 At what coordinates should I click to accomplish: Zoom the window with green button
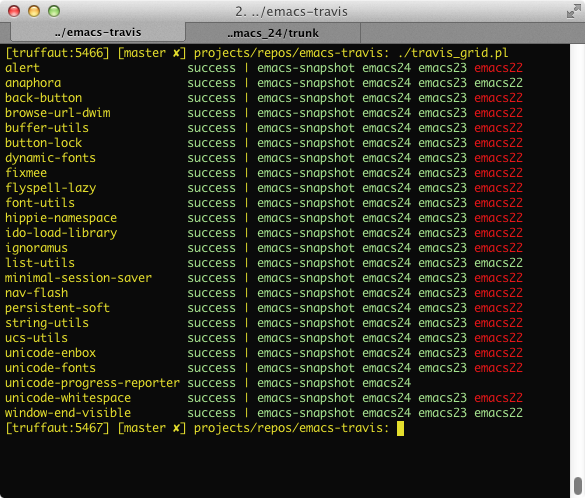click(54, 11)
